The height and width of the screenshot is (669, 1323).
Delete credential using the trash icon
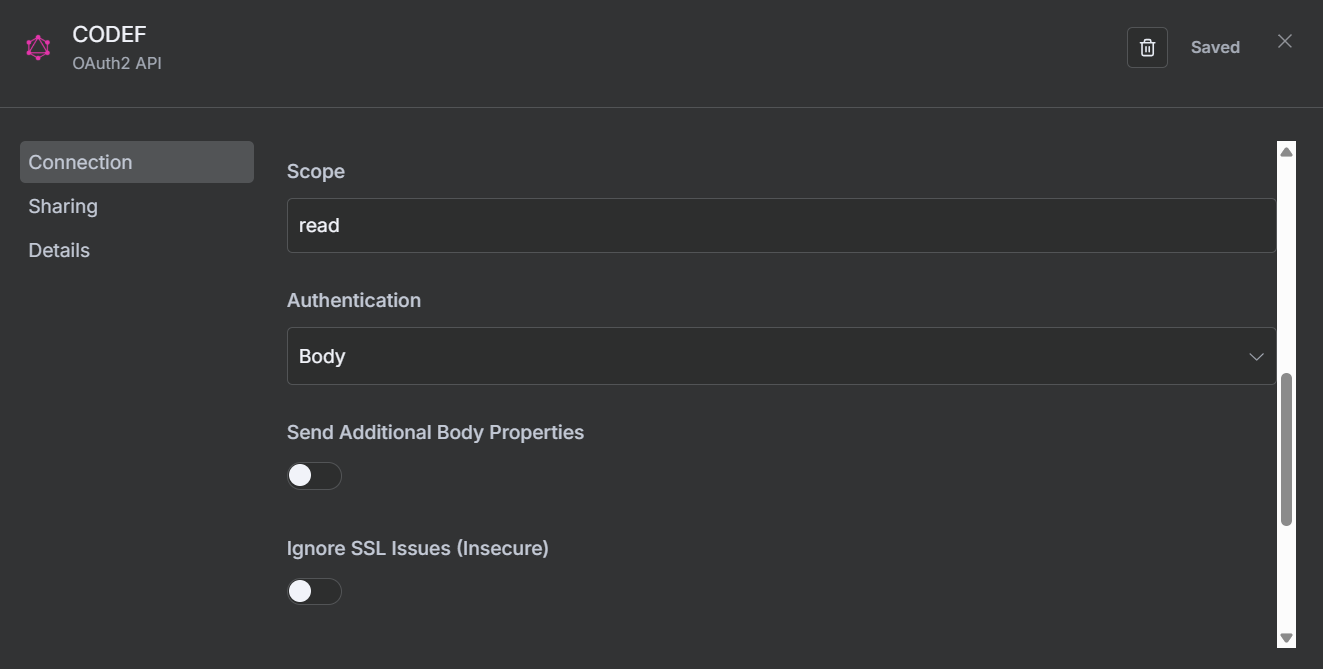click(1147, 47)
